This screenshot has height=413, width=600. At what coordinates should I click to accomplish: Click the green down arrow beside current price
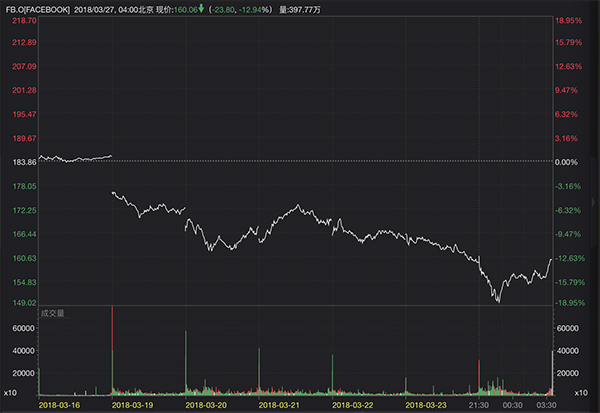coord(201,8)
